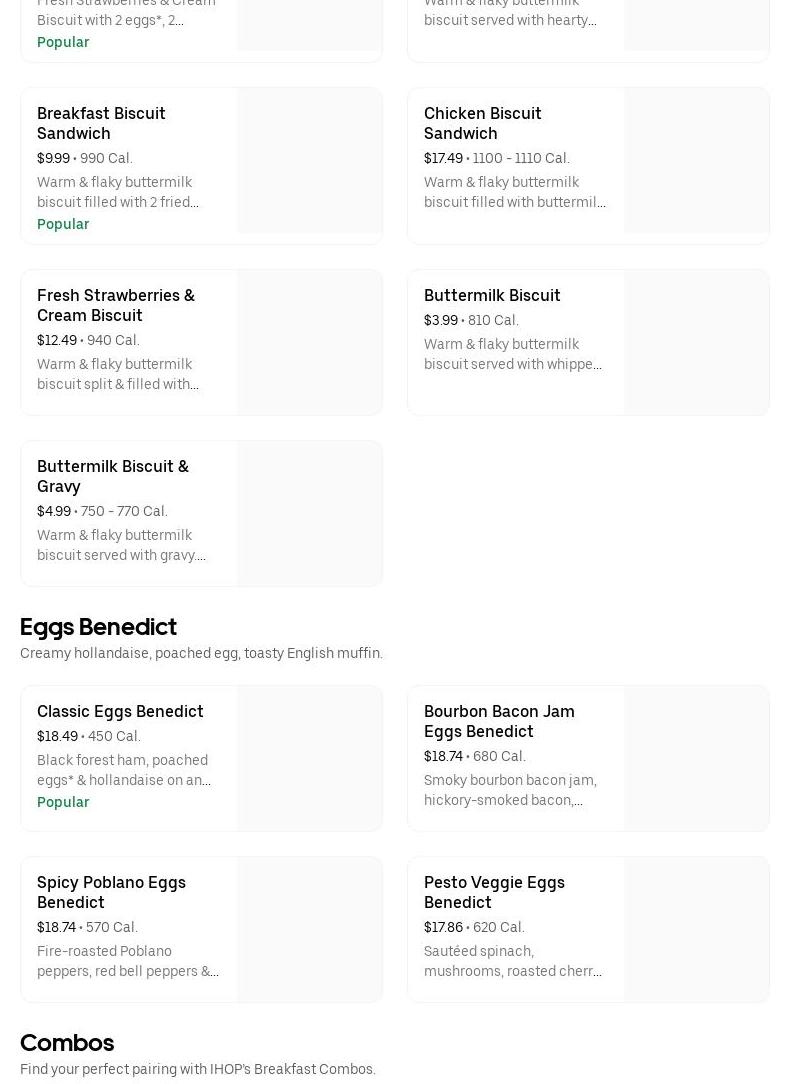Select the Chicken Biscuit Sandwich title
Viewport: 804px width, 1084px height.
(482, 123)
